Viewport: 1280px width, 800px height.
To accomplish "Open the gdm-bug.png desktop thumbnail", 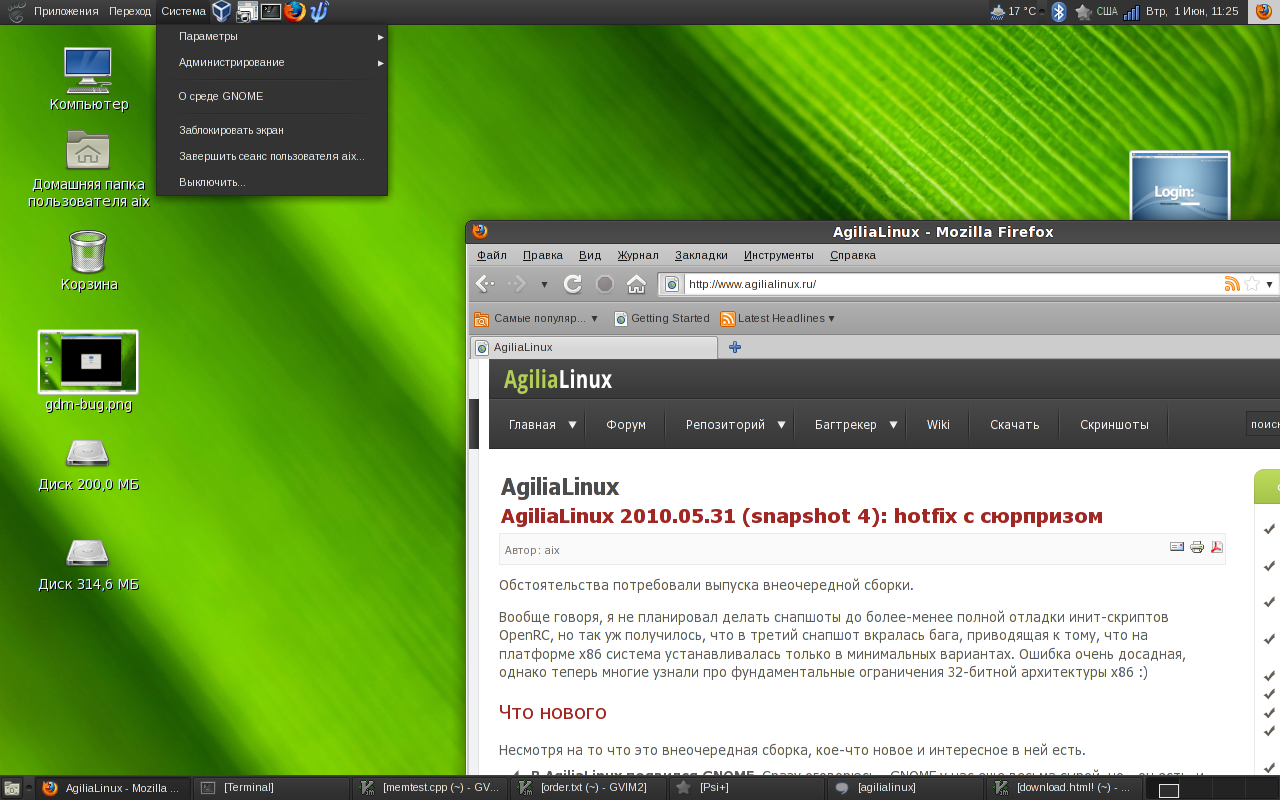I will click(88, 361).
